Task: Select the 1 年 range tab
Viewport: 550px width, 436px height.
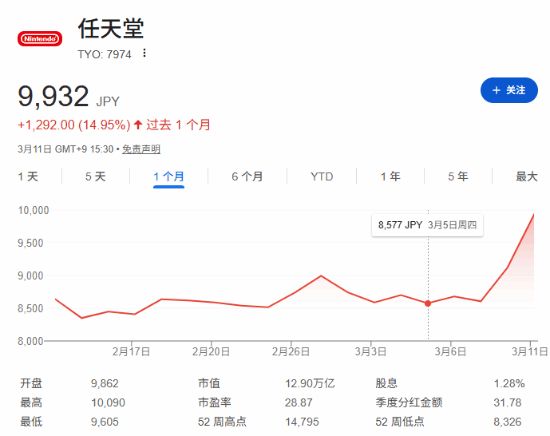Action: [390, 176]
